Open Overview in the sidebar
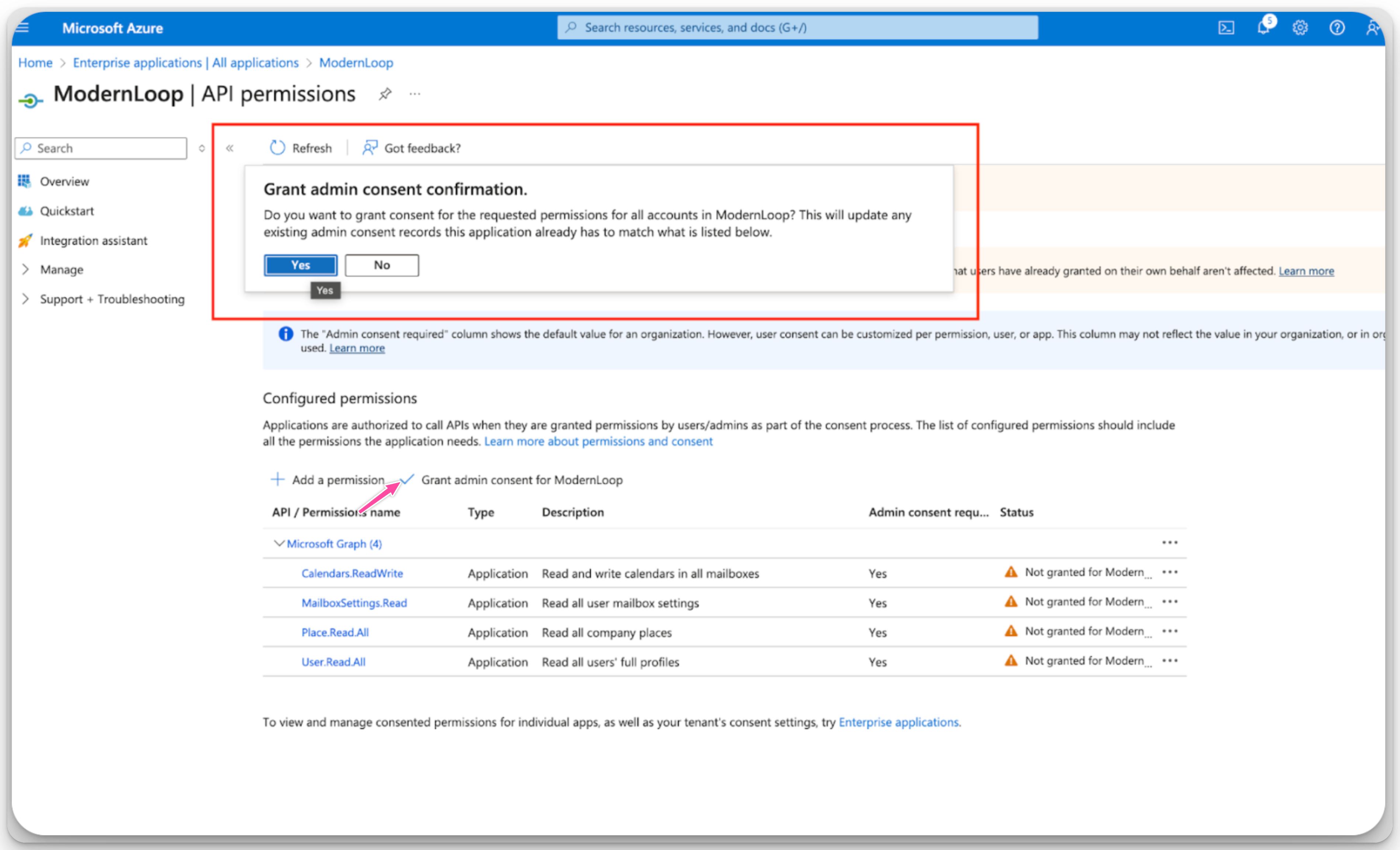 (x=64, y=181)
